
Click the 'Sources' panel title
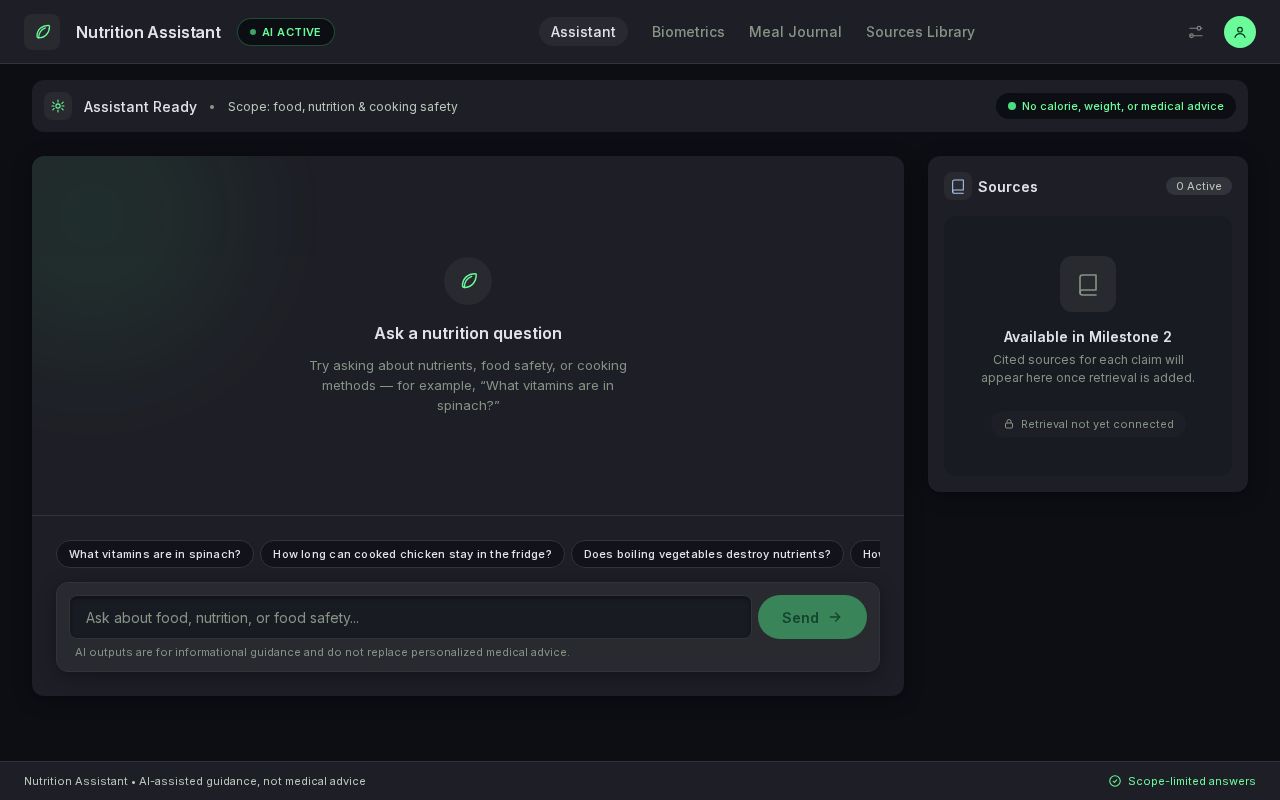[x=1008, y=187]
